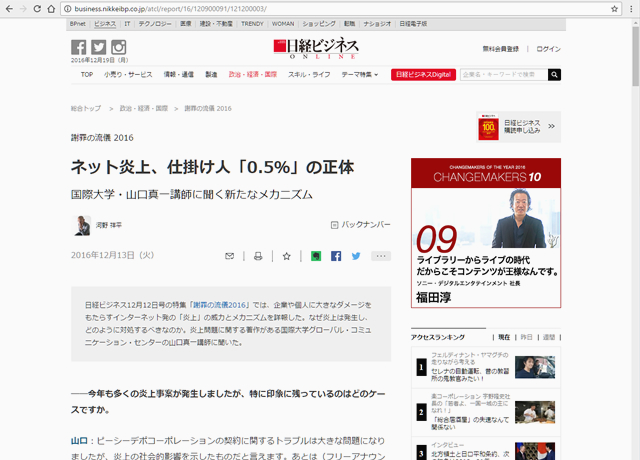Image resolution: width=640 pixels, height=460 pixels.
Task: Open the Instagram icon in the site header
Action: [x=119, y=47]
